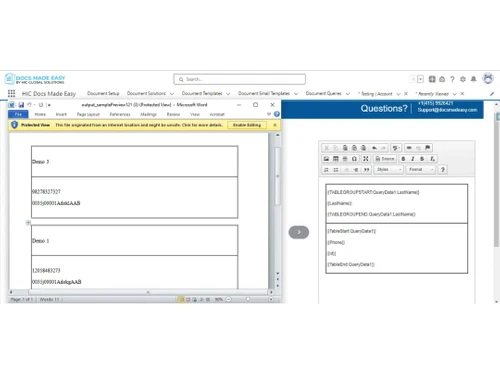Click the editor Insert Link icon
The width and height of the screenshot is (500, 375).
click(409, 148)
